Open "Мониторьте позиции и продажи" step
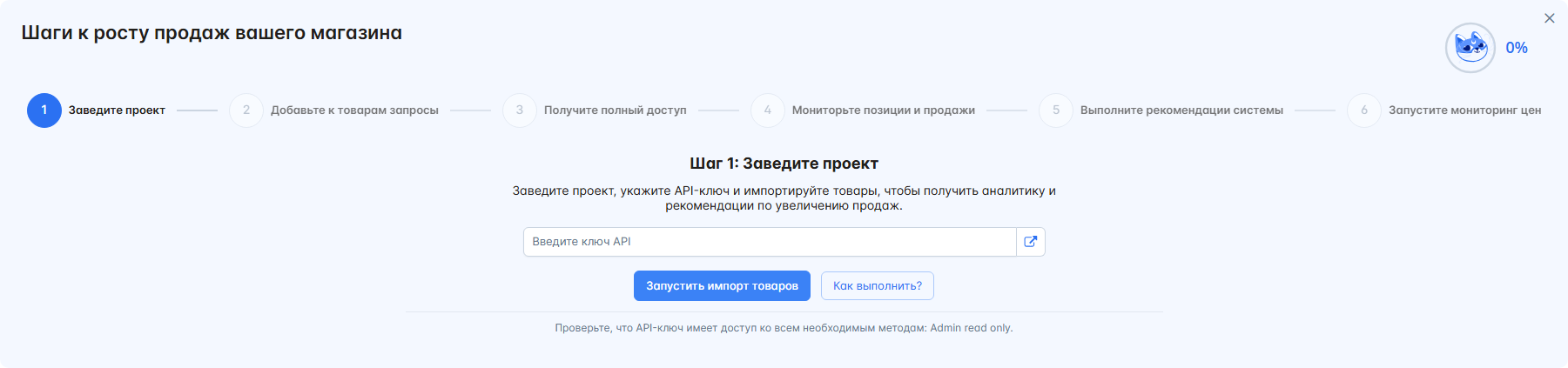Screen dimensions: 1568x368 [x=883, y=110]
